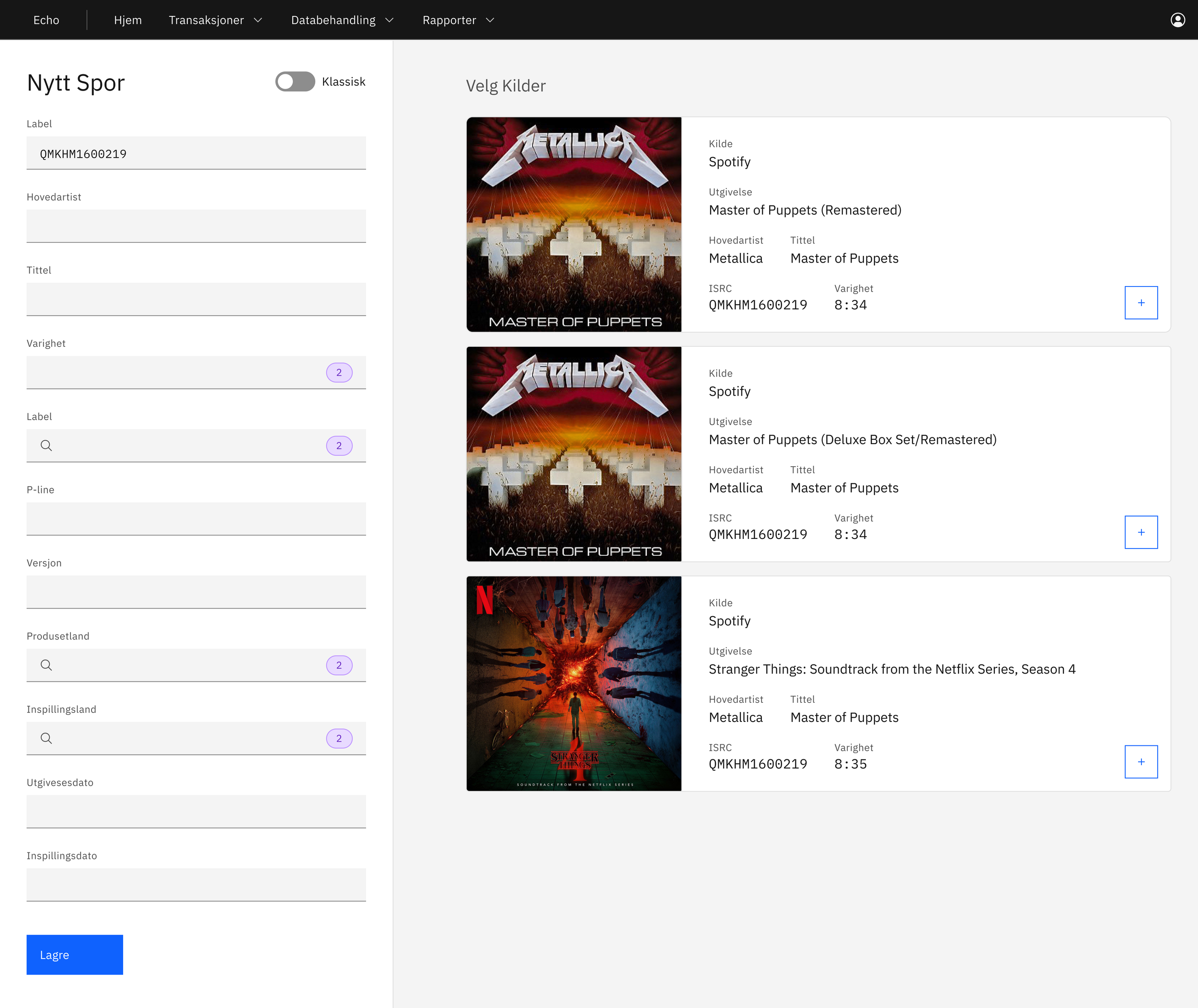Viewport: 1198px width, 1008px height.
Task: Expand the Rapporter dropdown menu
Action: [459, 20]
